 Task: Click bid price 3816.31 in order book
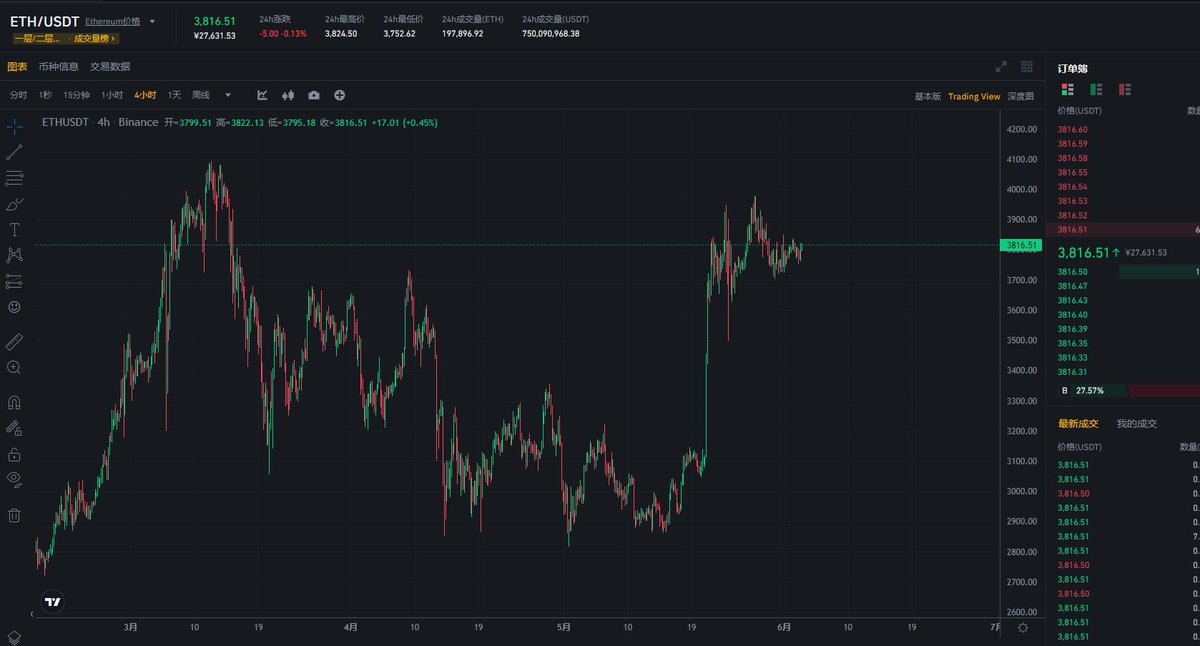(1072, 372)
